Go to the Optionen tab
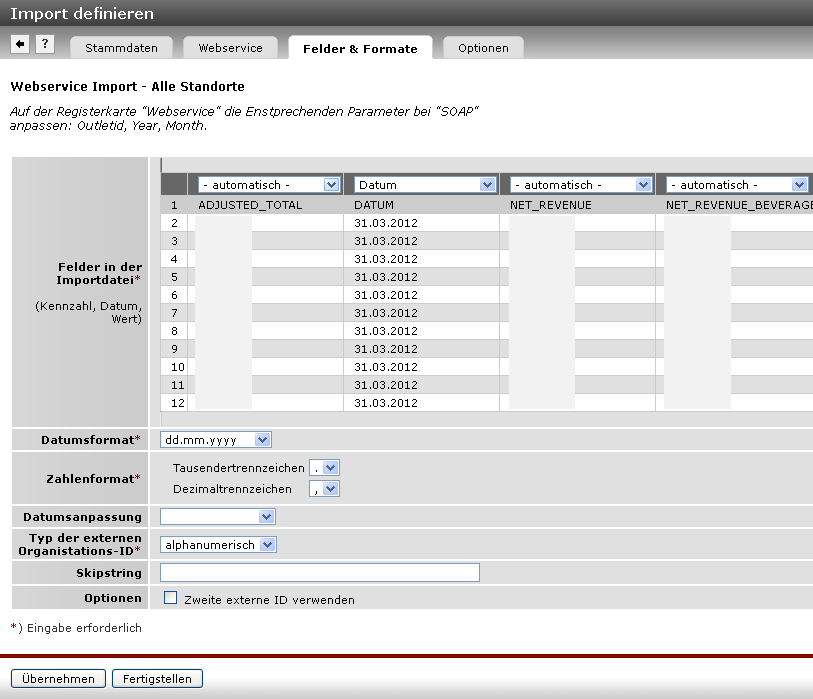The width and height of the screenshot is (813, 699). [483, 48]
